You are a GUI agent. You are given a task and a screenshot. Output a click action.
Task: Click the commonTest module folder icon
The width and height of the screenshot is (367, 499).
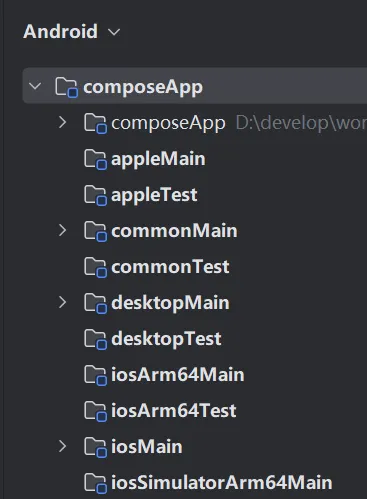95,267
